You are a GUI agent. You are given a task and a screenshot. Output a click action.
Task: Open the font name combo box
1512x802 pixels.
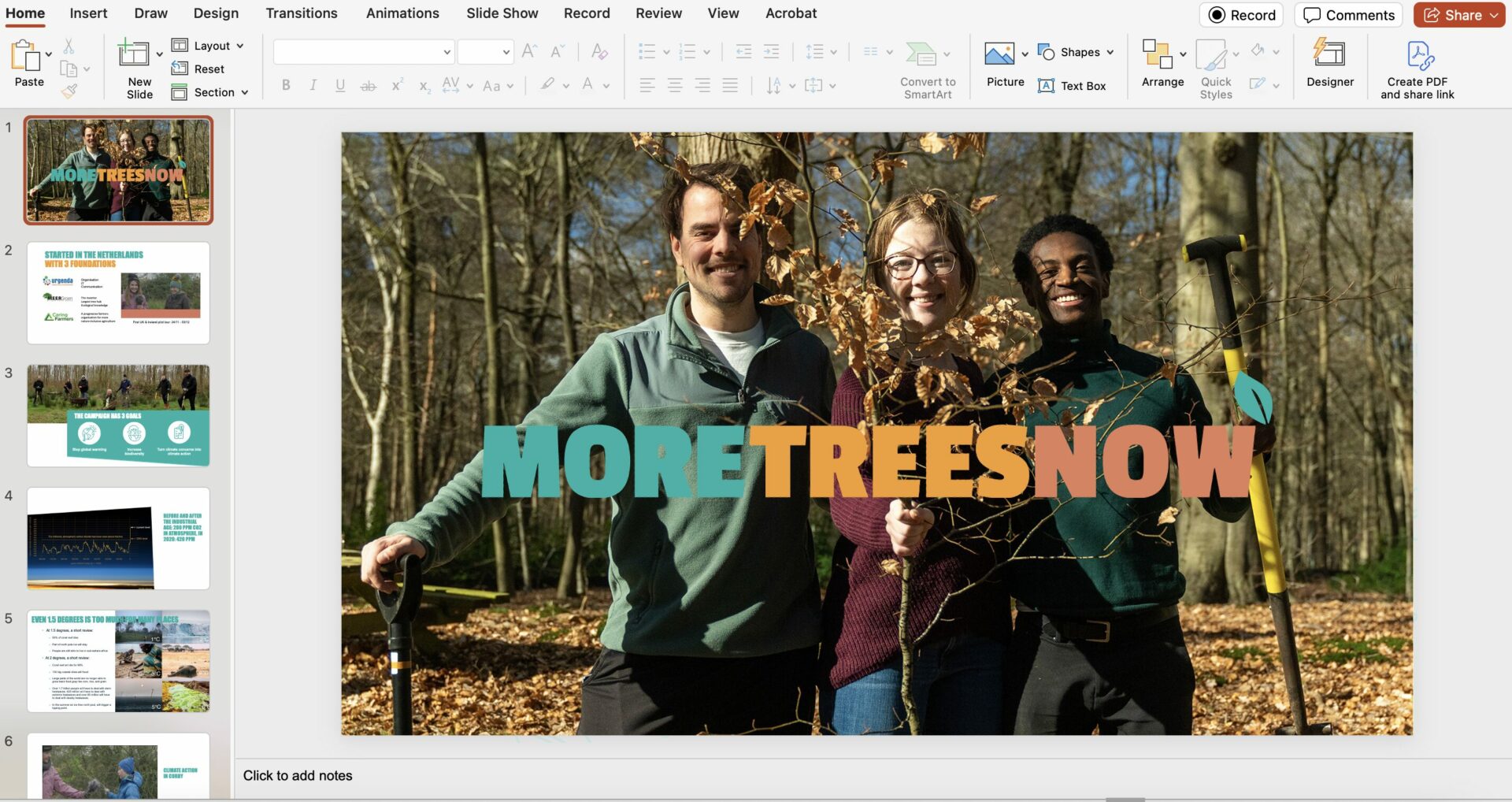point(363,52)
